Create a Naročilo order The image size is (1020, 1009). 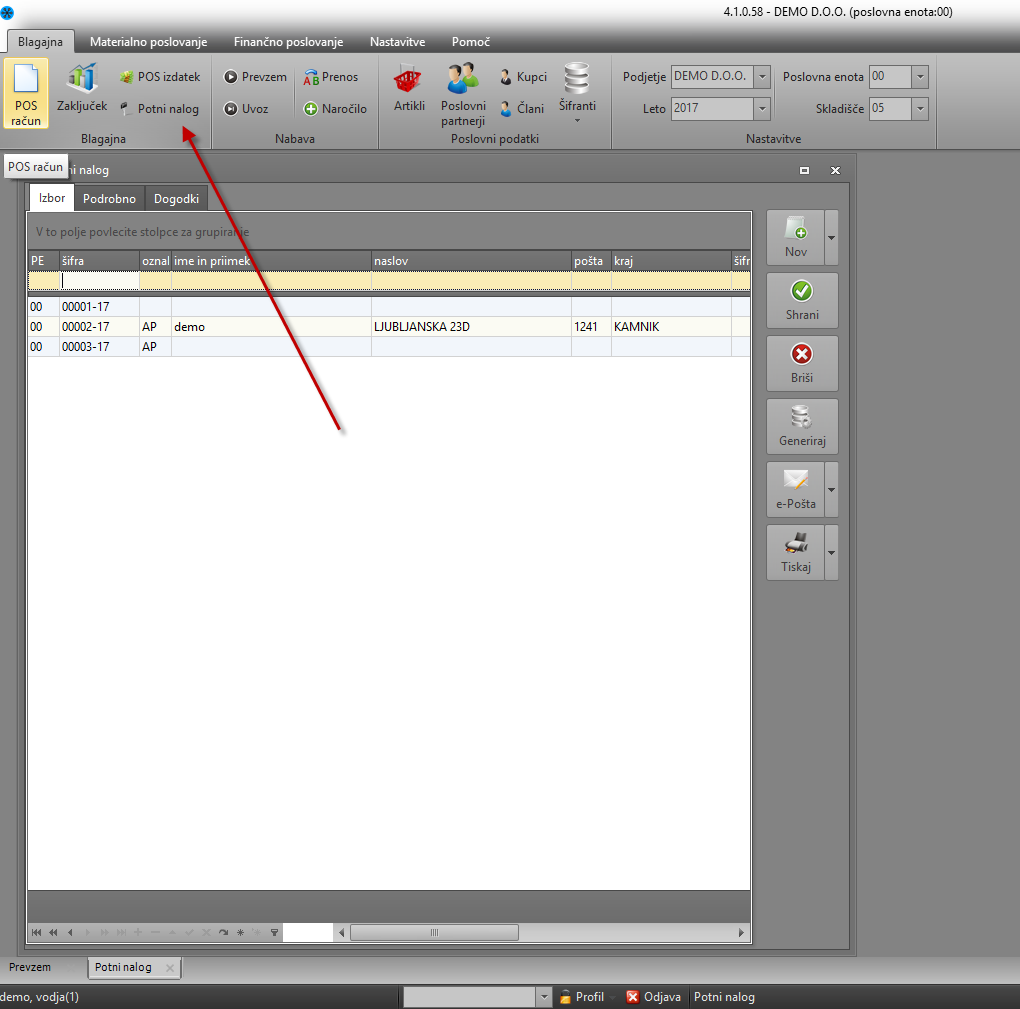(x=336, y=109)
